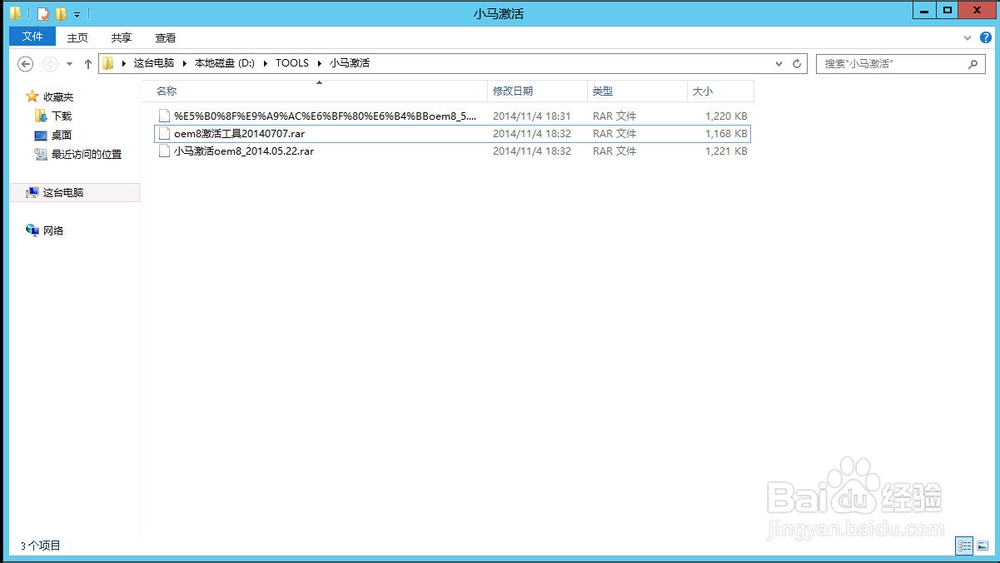
Task: Open Customize Quick Access Toolbar dropdown
Action: pos(77,14)
